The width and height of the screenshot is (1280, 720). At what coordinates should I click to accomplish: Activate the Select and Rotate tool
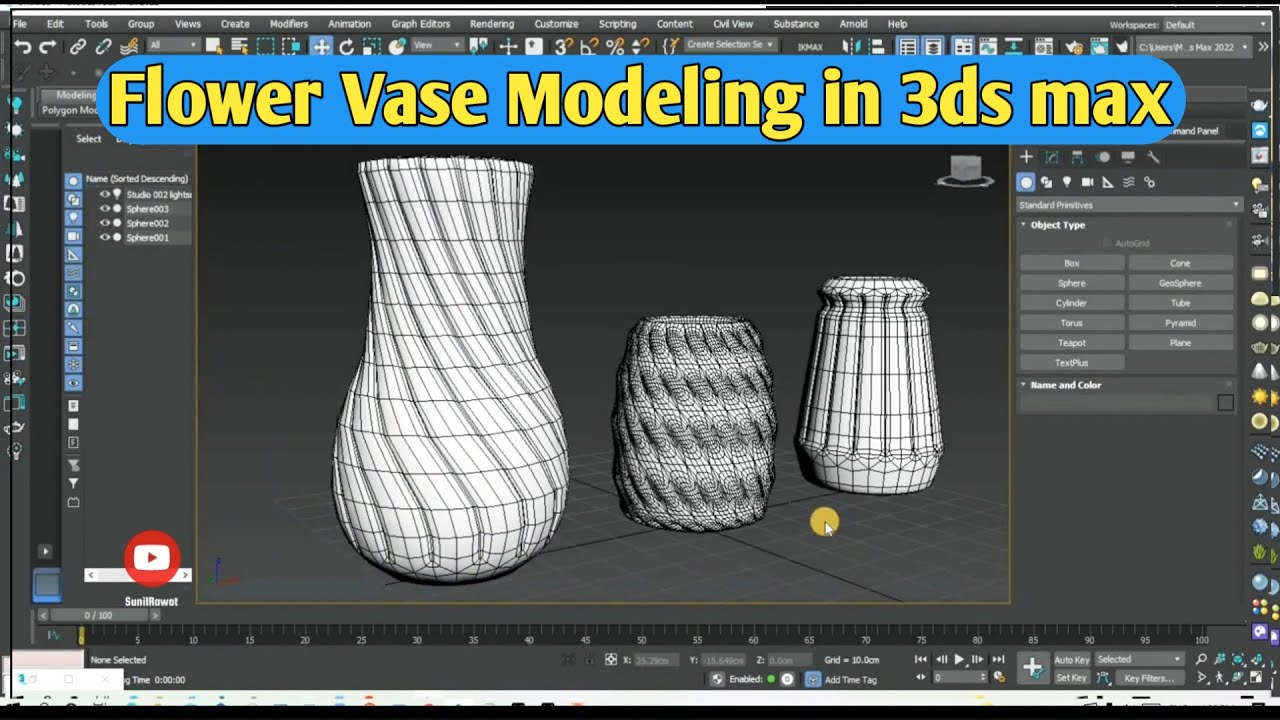coord(346,46)
